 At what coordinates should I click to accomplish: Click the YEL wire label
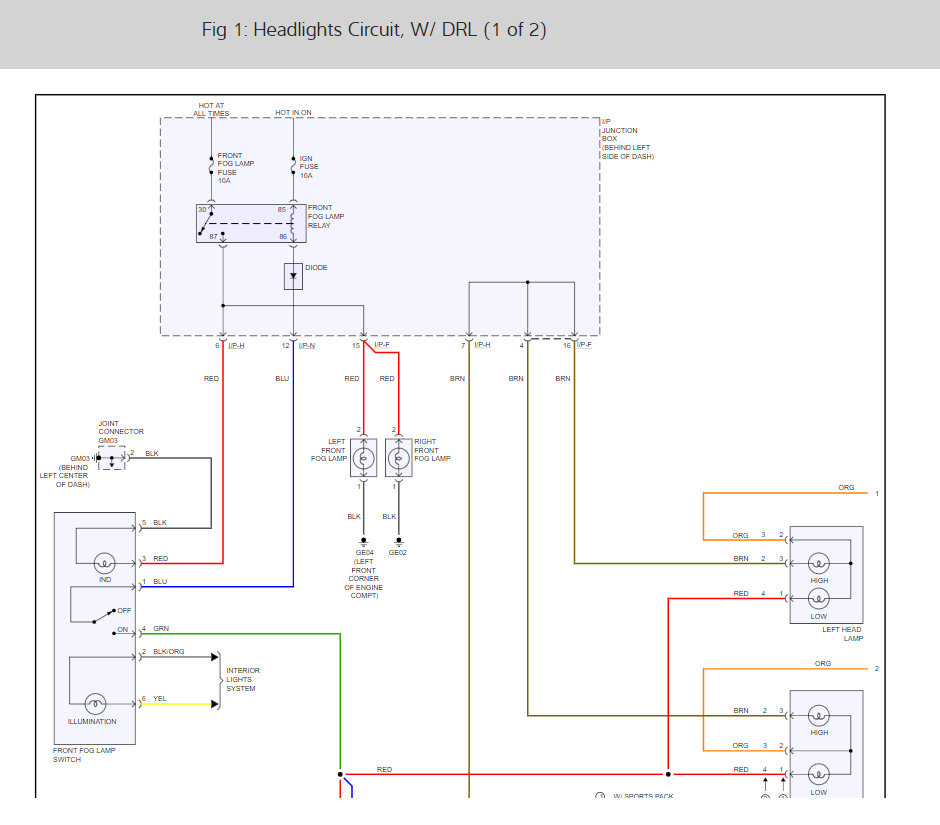159,698
